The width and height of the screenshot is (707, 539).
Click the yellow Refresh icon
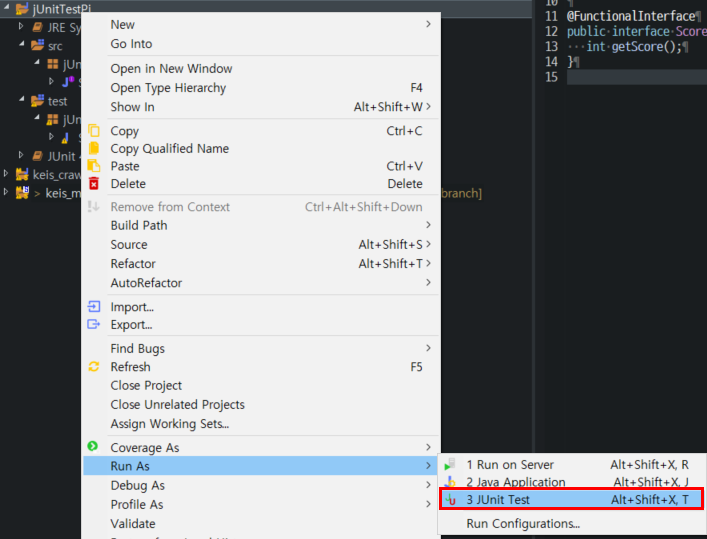pyautogui.click(x=94, y=367)
